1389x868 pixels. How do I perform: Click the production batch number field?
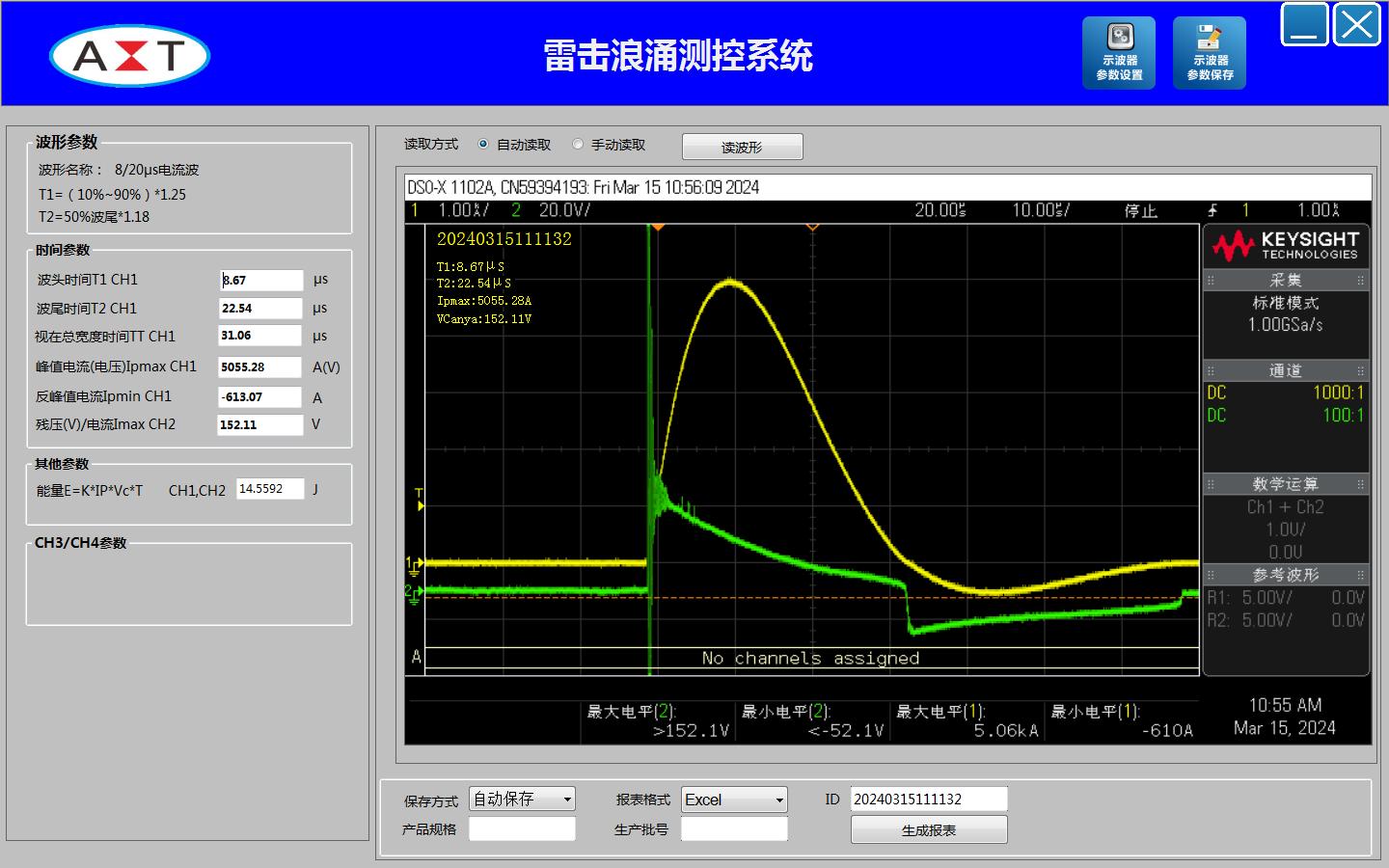[x=734, y=829]
